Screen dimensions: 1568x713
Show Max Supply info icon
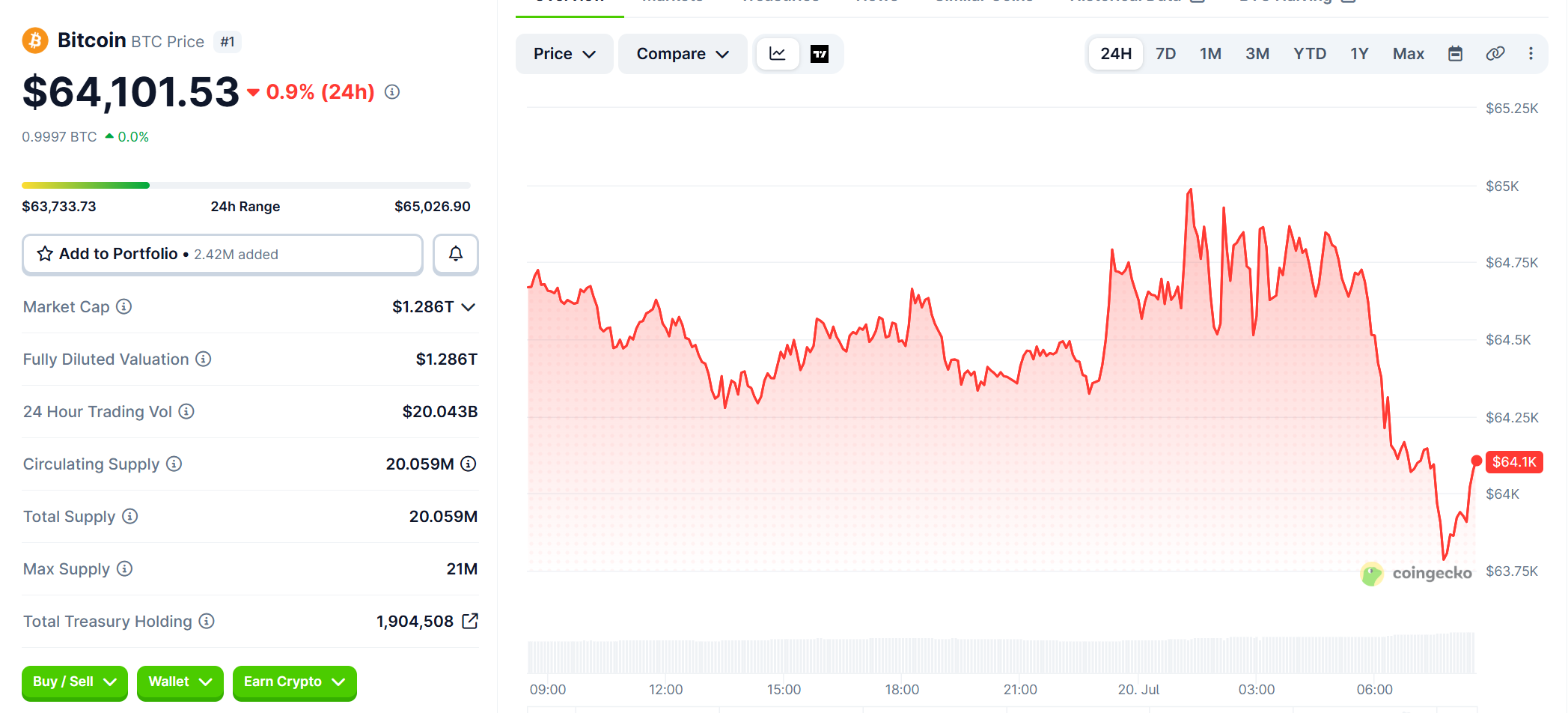[125, 568]
